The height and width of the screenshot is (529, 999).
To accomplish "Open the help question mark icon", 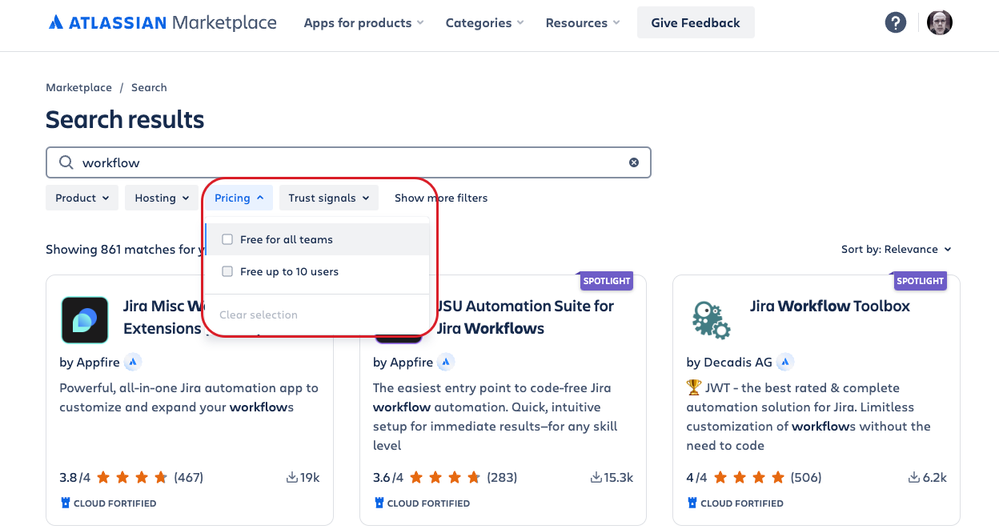I will pyautogui.click(x=895, y=23).
